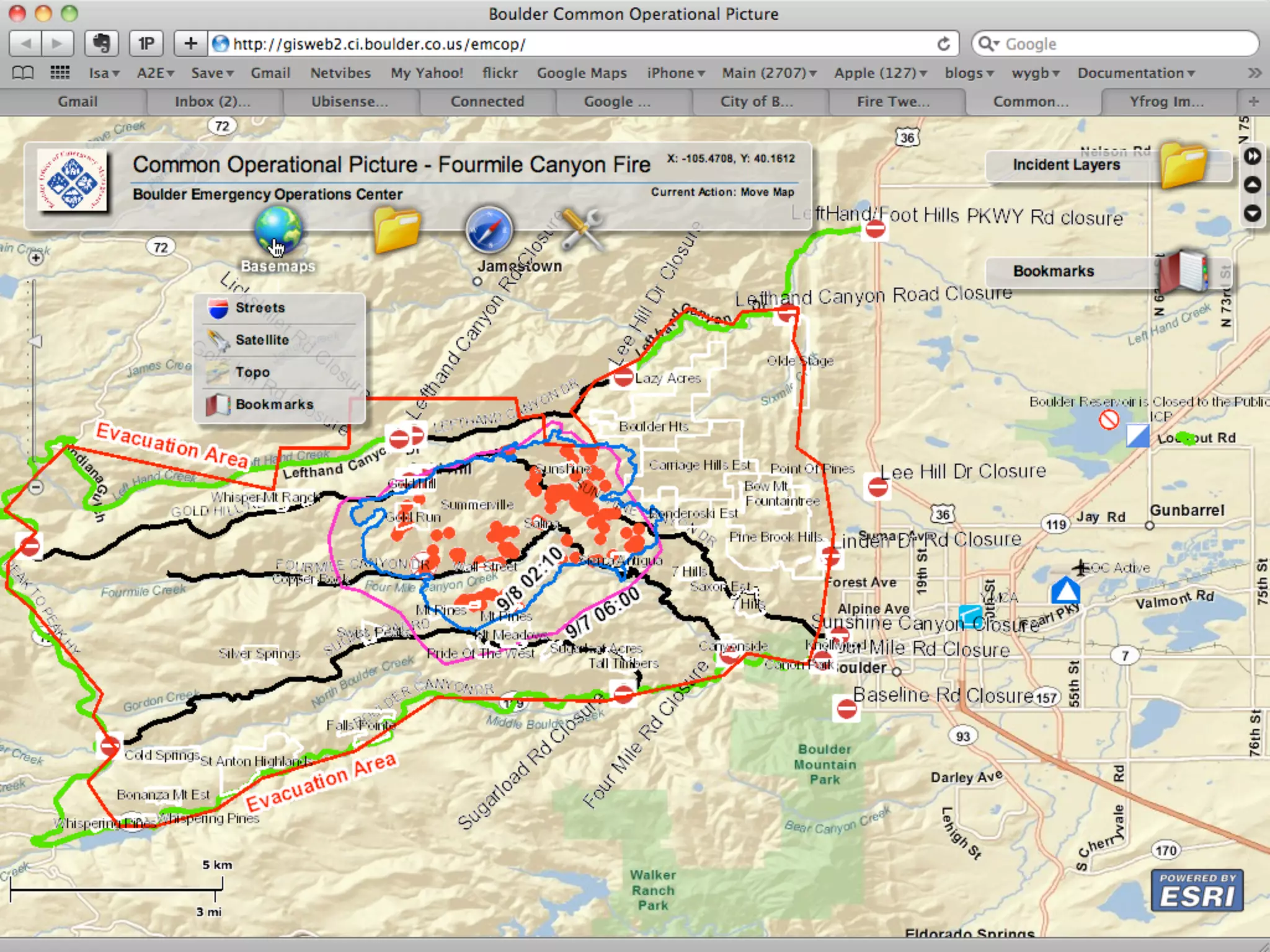Switch basemap to Satellite
The height and width of the screenshot is (952, 1270).
tap(262, 340)
